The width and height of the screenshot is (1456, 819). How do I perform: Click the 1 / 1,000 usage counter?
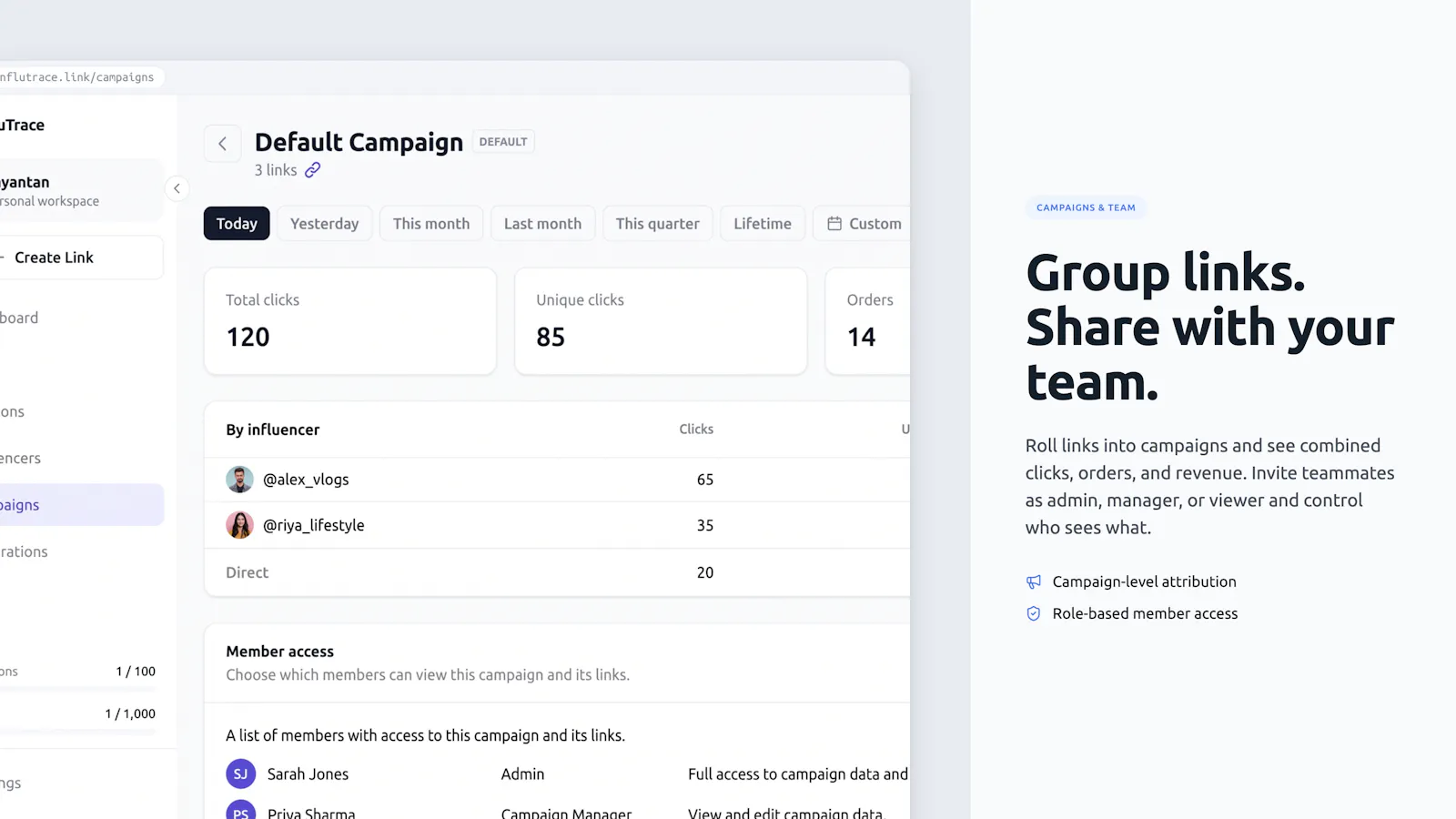coord(130,714)
